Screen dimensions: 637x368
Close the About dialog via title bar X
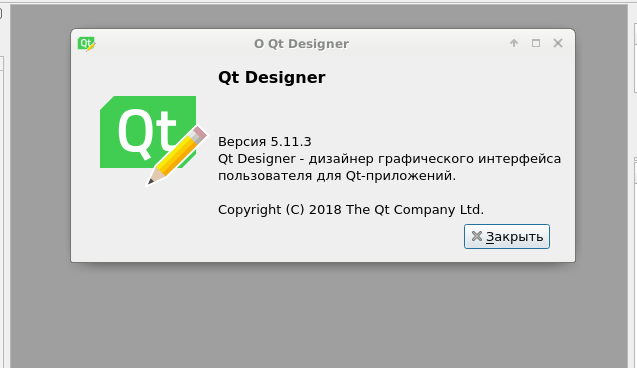558,43
